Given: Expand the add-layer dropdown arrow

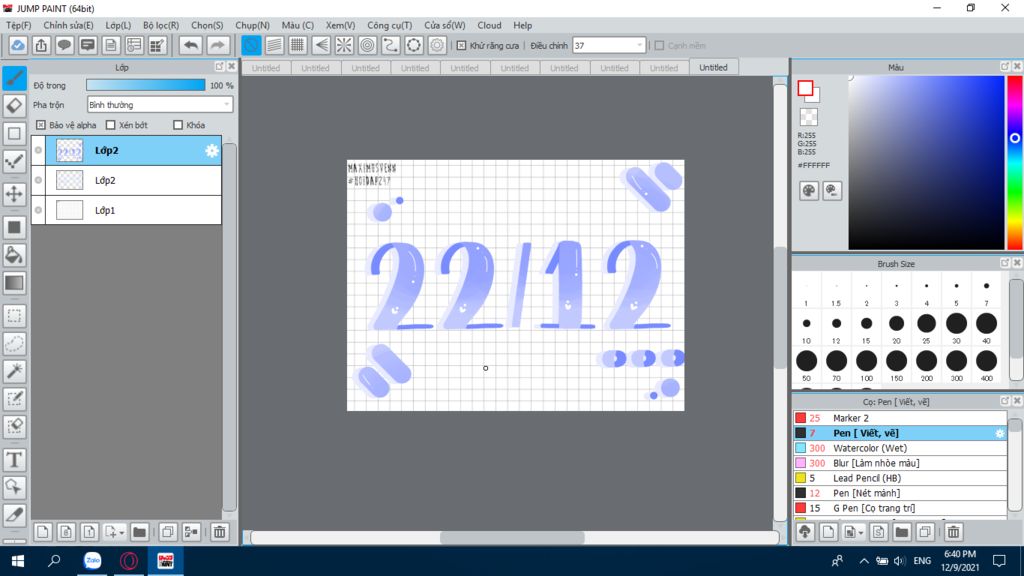Looking at the screenshot, I should pos(121,533).
